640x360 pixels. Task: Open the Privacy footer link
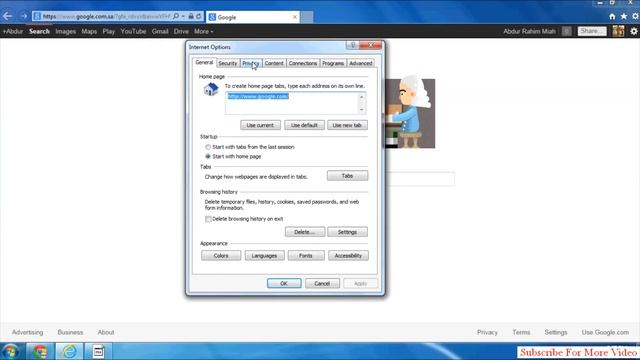pos(487,332)
